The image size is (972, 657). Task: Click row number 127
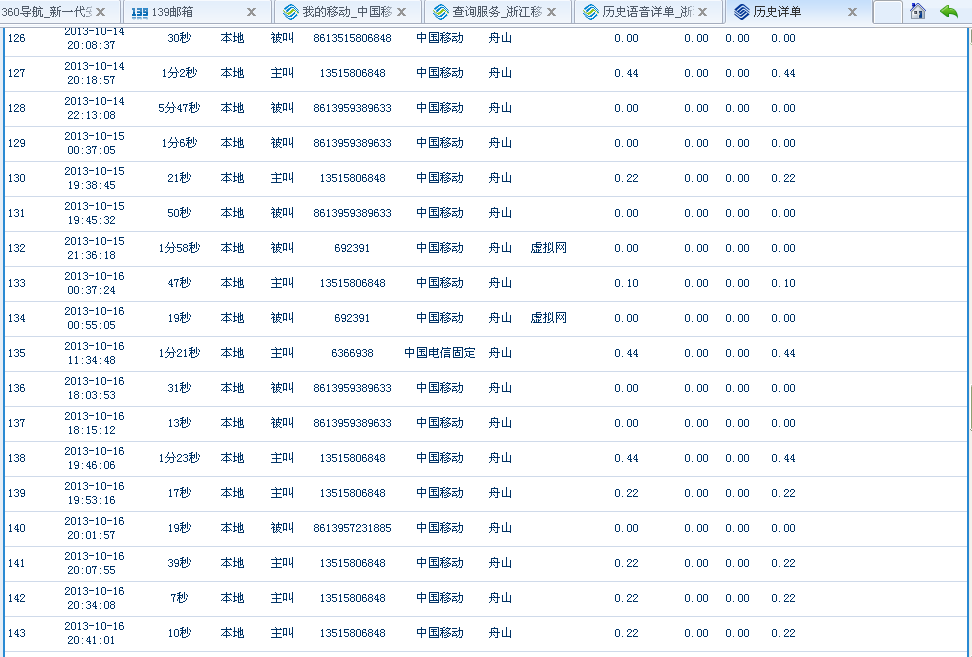coord(17,73)
